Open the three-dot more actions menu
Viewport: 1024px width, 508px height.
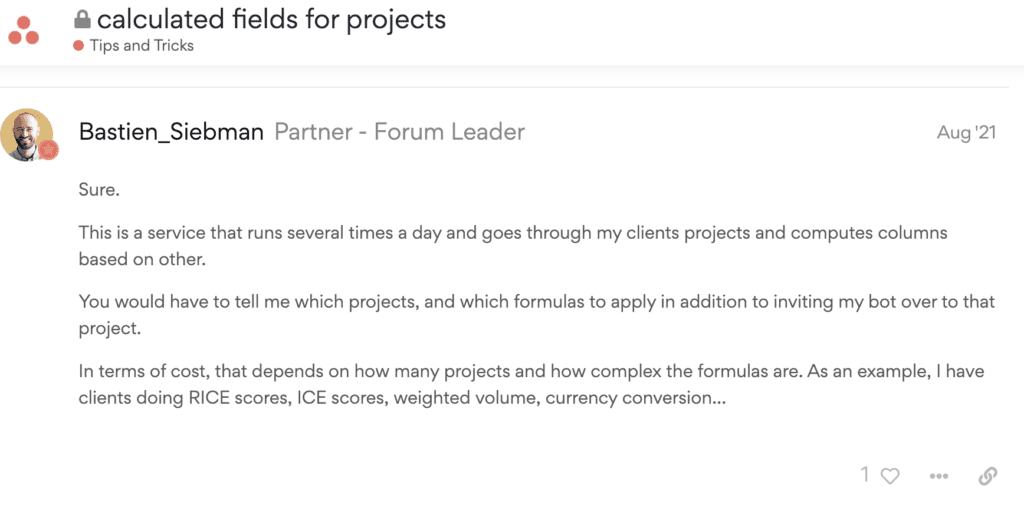[x=938, y=476]
